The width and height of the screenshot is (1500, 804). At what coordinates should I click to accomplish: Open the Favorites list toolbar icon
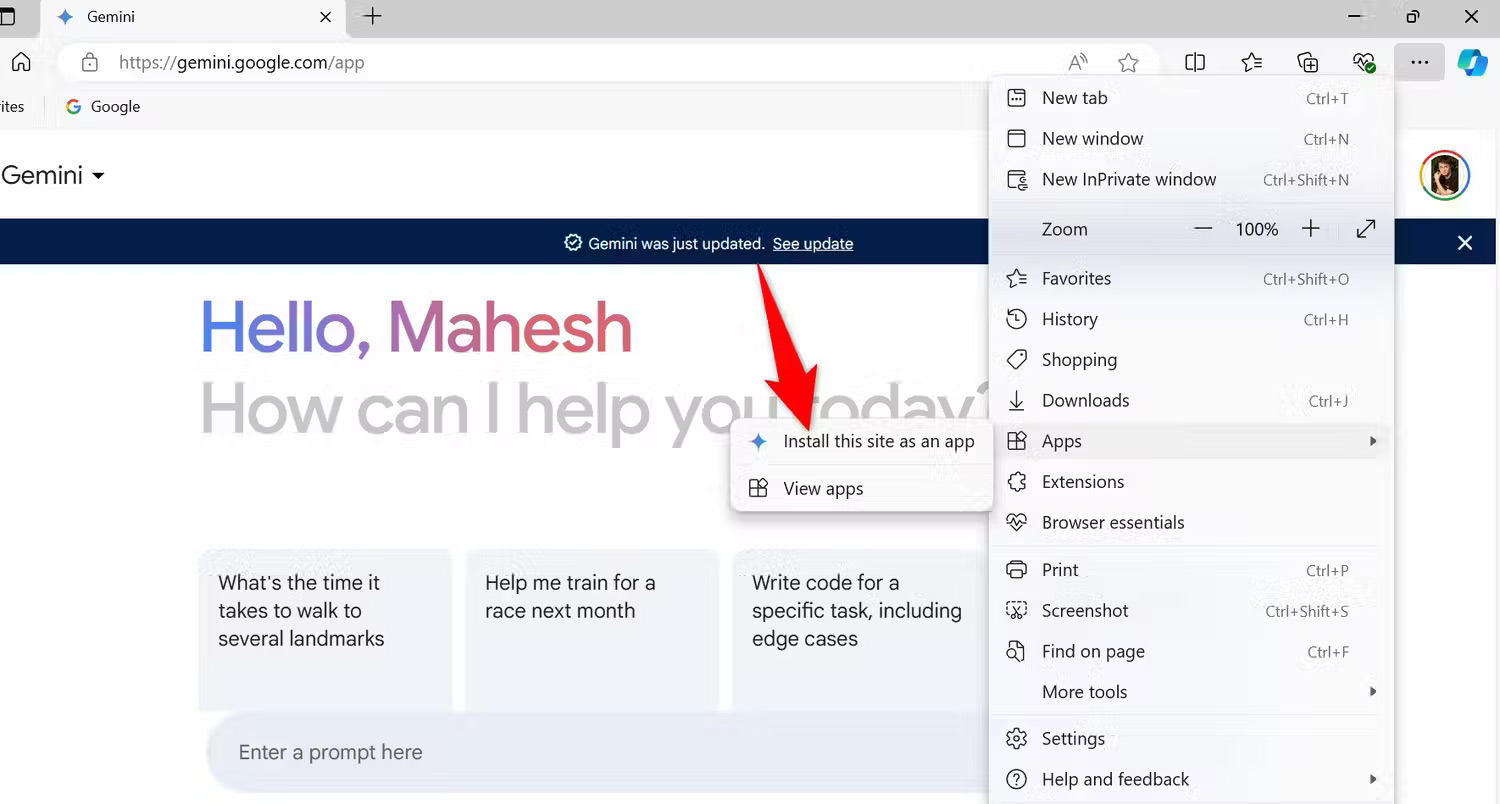pyautogui.click(x=1251, y=63)
